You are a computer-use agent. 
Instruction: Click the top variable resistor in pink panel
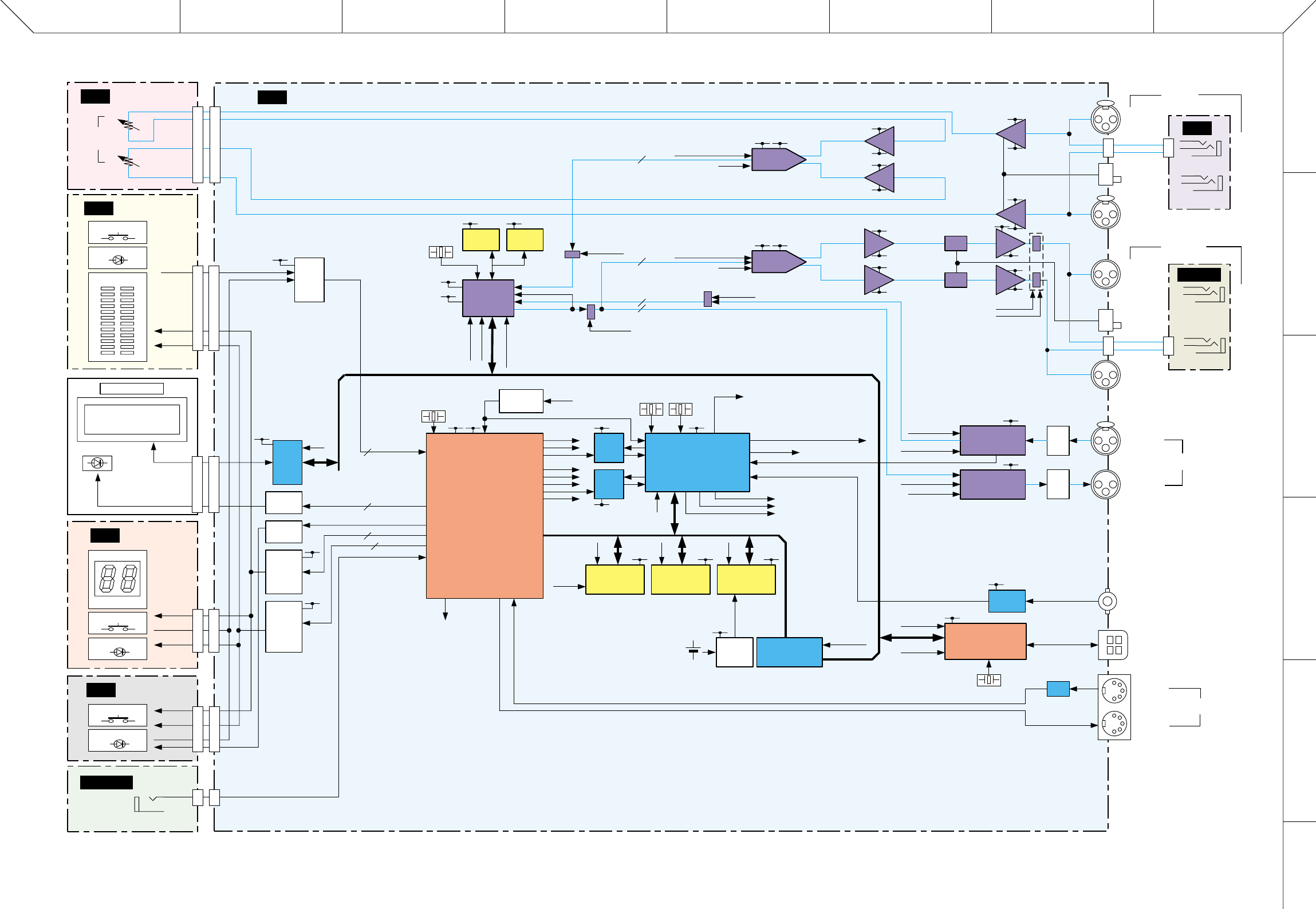[128, 124]
